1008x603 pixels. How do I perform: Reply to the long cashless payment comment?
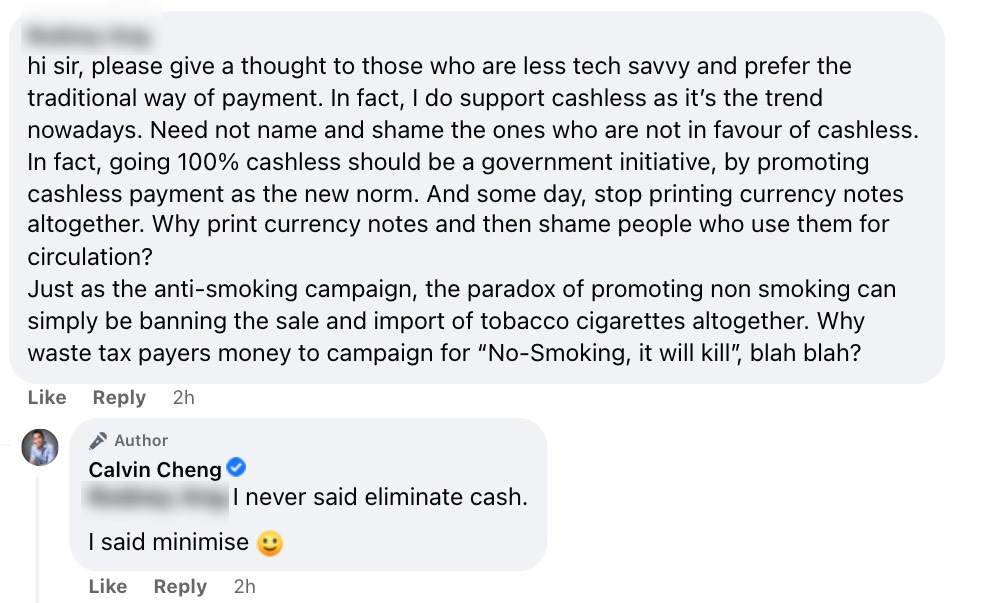(119, 397)
